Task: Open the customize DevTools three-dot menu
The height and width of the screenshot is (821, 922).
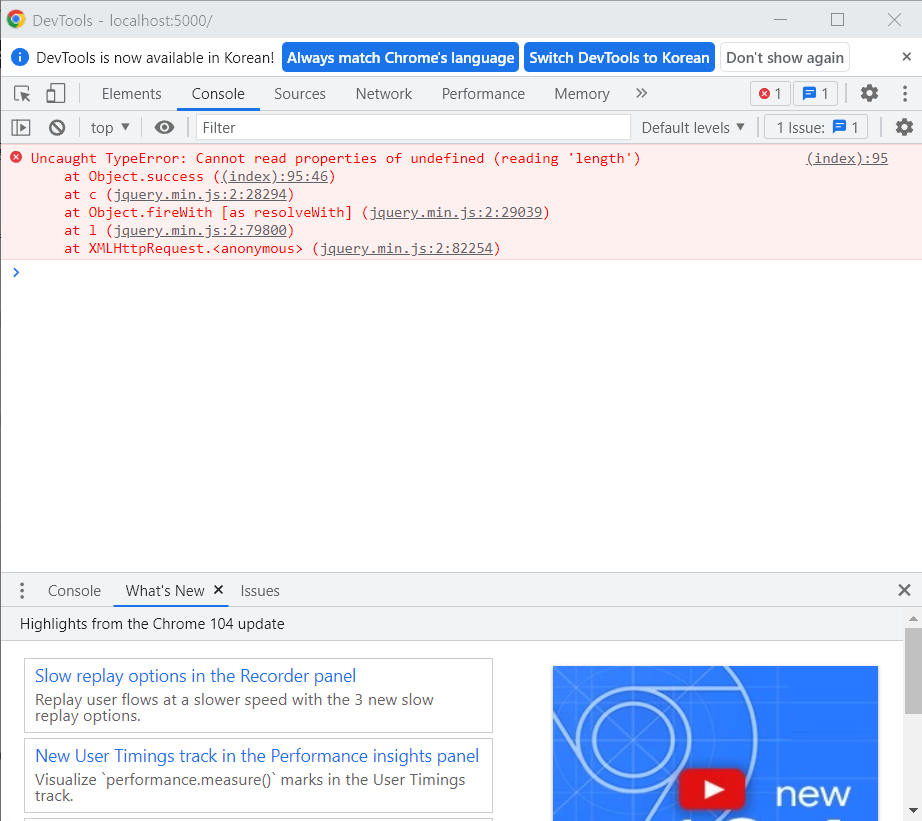Action: point(905,93)
